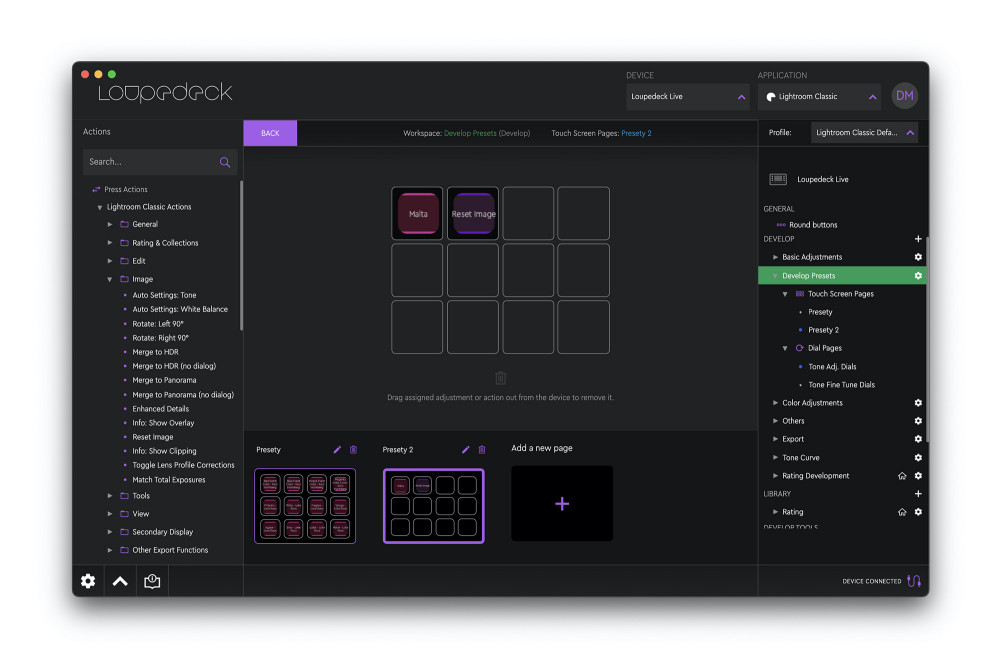The width and height of the screenshot is (1000, 667).
Task: Open the Presety page in the workspace tree
Action: pos(820,312)
